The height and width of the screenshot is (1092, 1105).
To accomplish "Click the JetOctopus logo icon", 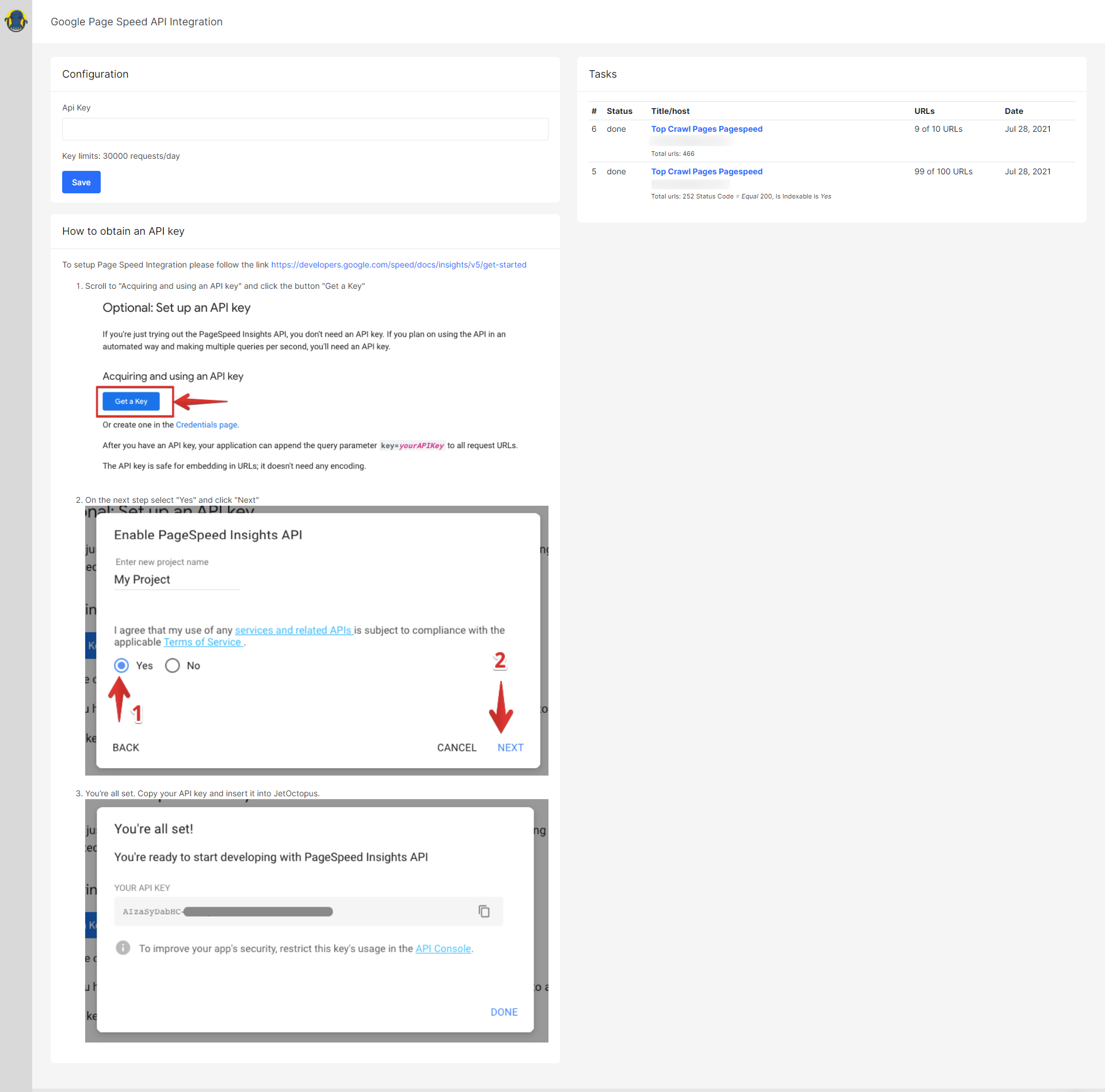I will pos(16,21).
